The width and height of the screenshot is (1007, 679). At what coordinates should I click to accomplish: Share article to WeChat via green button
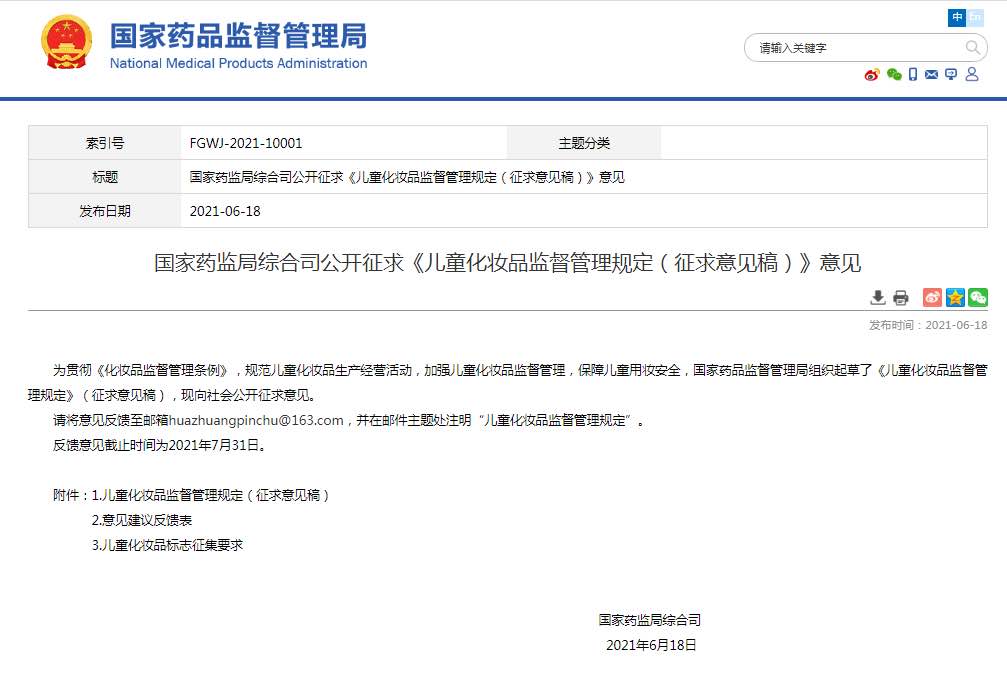coord(978,297)
